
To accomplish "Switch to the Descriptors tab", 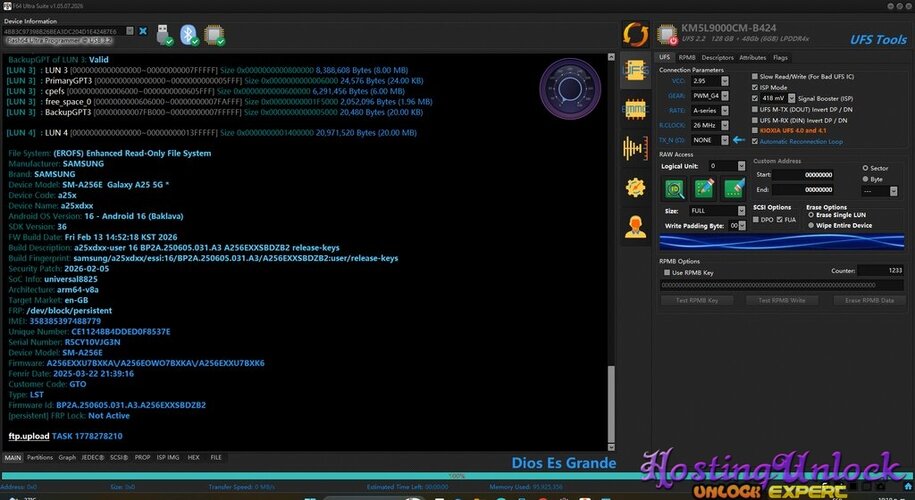I will point(717,58).
